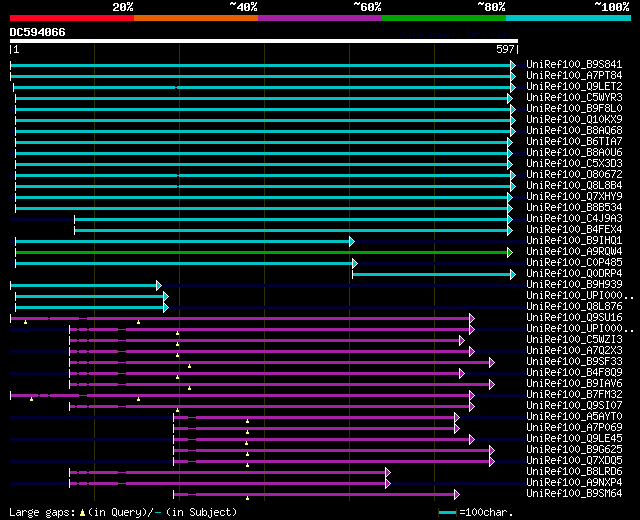Open hit UniRef100_B9S841 label
Image resolution: width=640 pixels, height=520 pixels.
click(574, 64)
